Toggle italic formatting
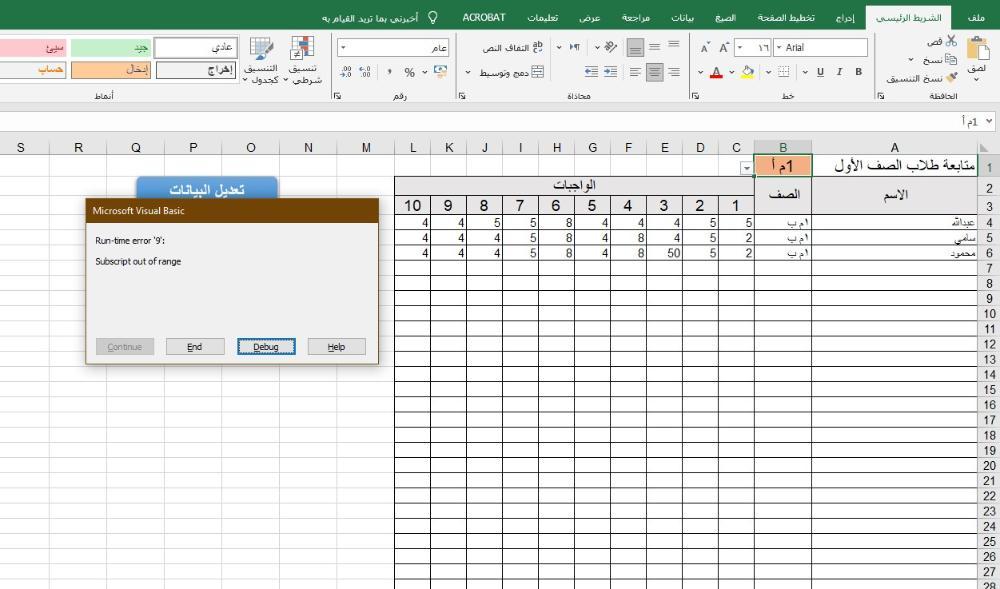The height and width of the screenshot is (589, 1000). pos(840,72)
